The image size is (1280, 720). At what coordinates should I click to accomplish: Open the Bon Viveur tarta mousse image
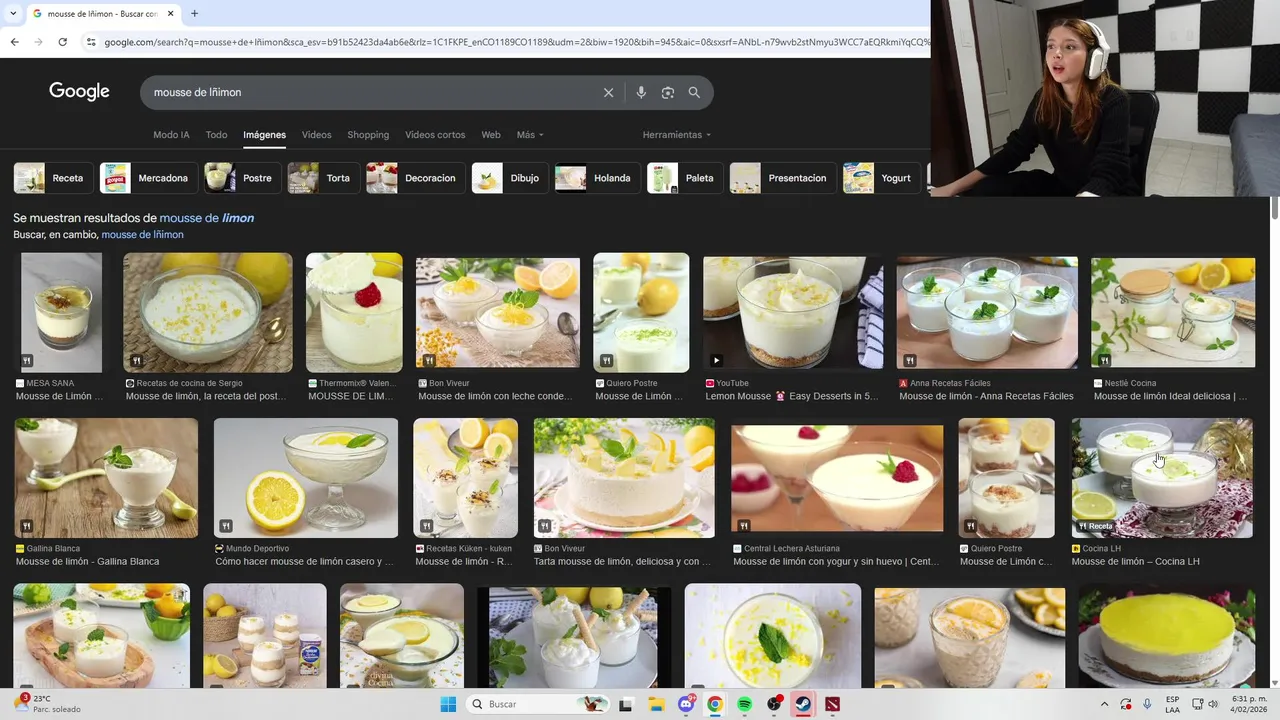click(624, 478)
